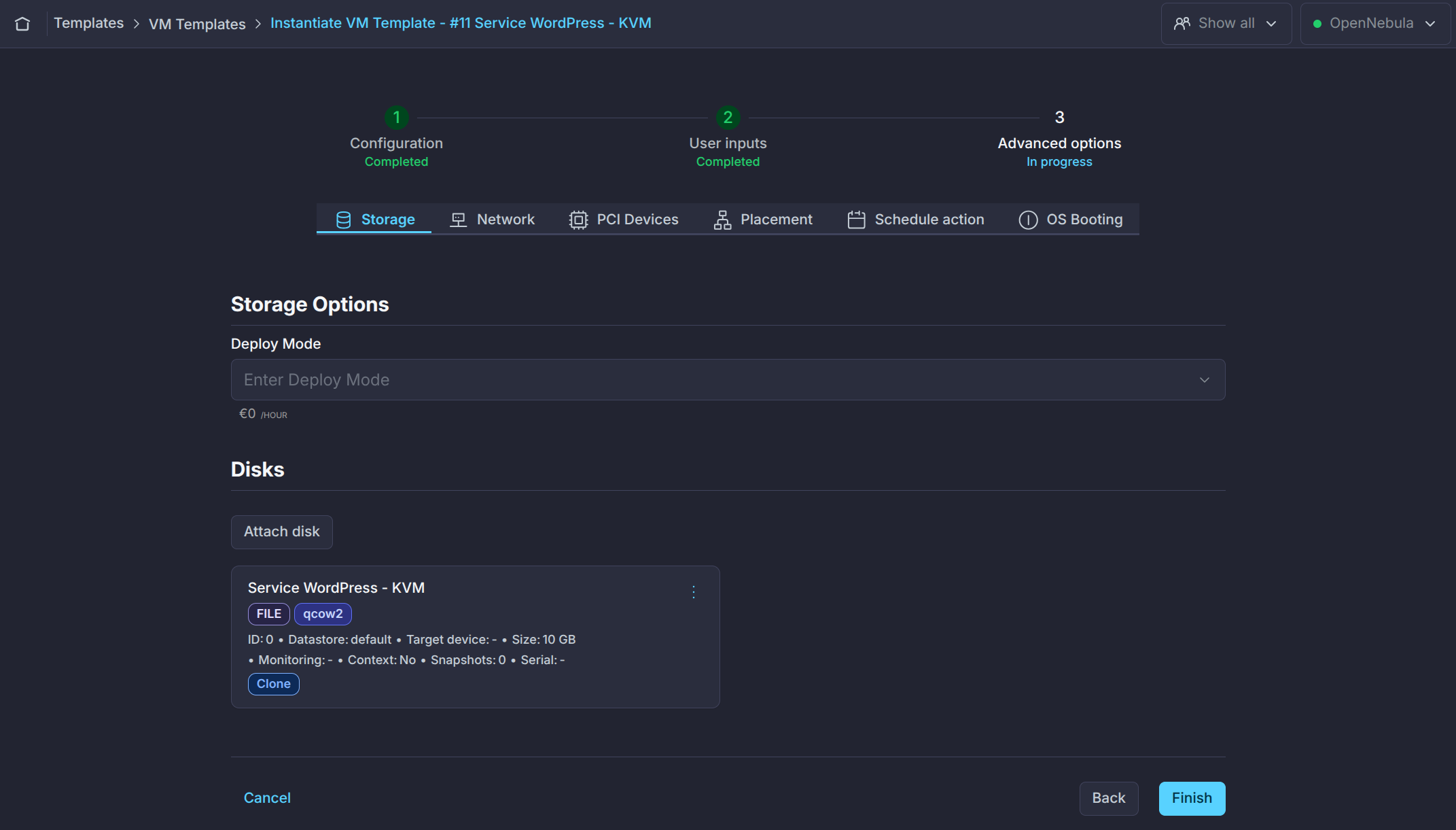
Task: Open the VM Templates breadcrumb
Action: click(197, 24)
